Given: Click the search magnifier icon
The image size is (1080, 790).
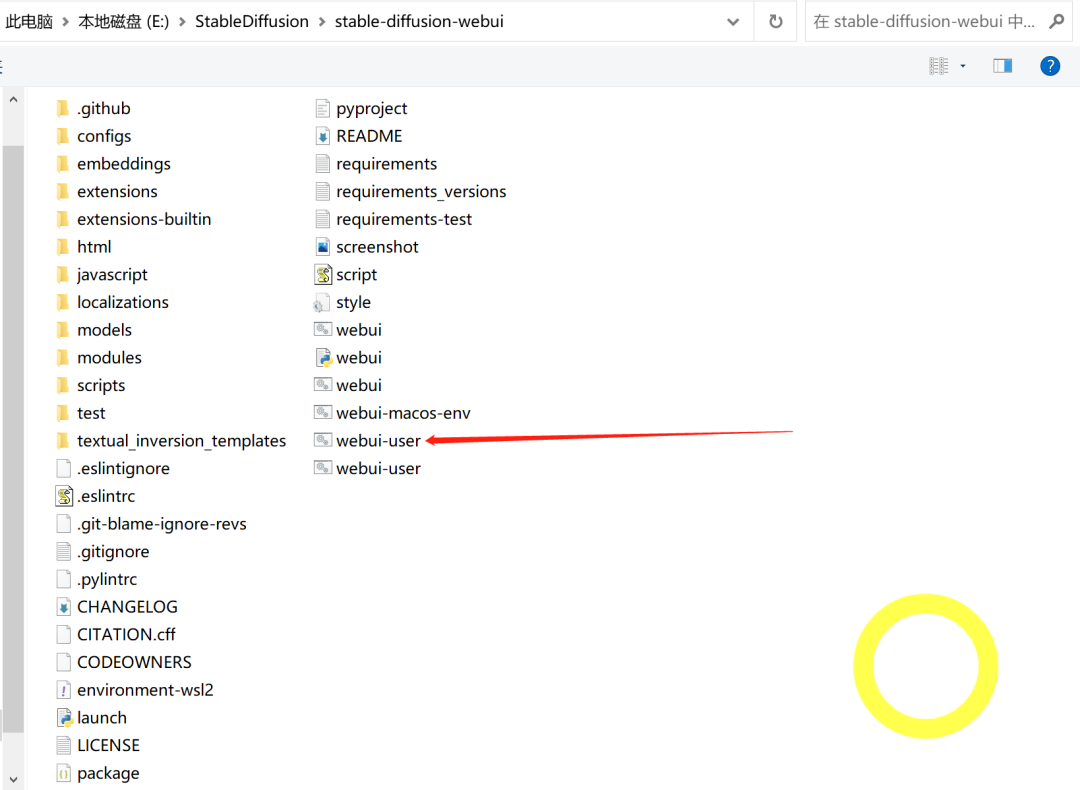Looking at the screenshot, I should 1057,21.
